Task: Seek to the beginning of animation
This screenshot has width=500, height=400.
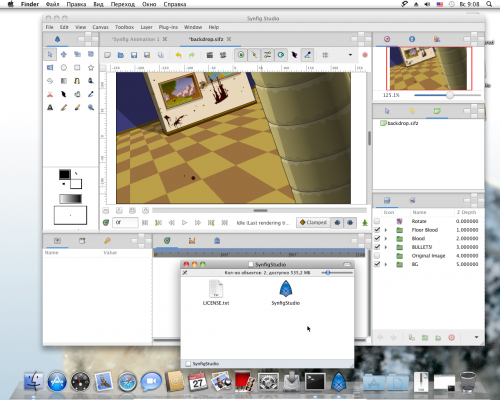Action: click(x=145, y=223)
